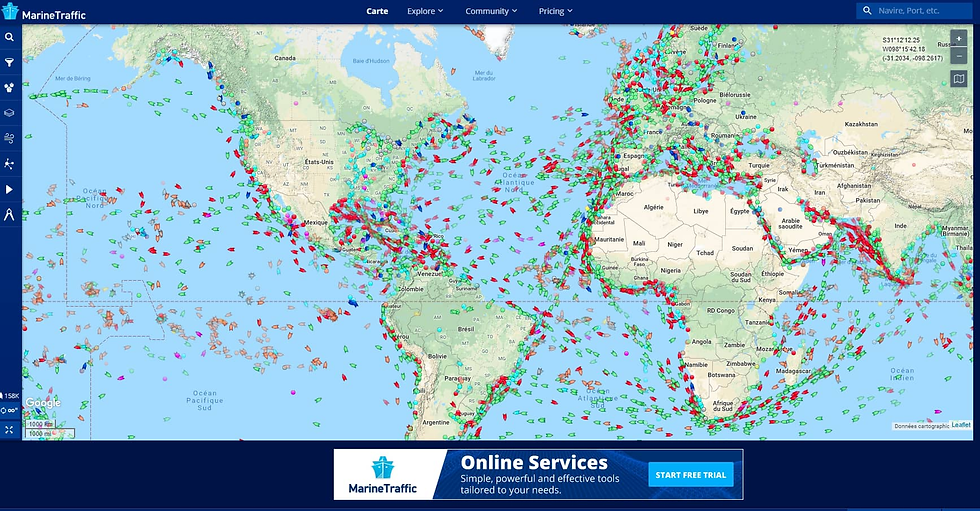Select the Carte menu item
This screenshot has height=511, width=980.
pyautogui.click(x=377, y=11)
